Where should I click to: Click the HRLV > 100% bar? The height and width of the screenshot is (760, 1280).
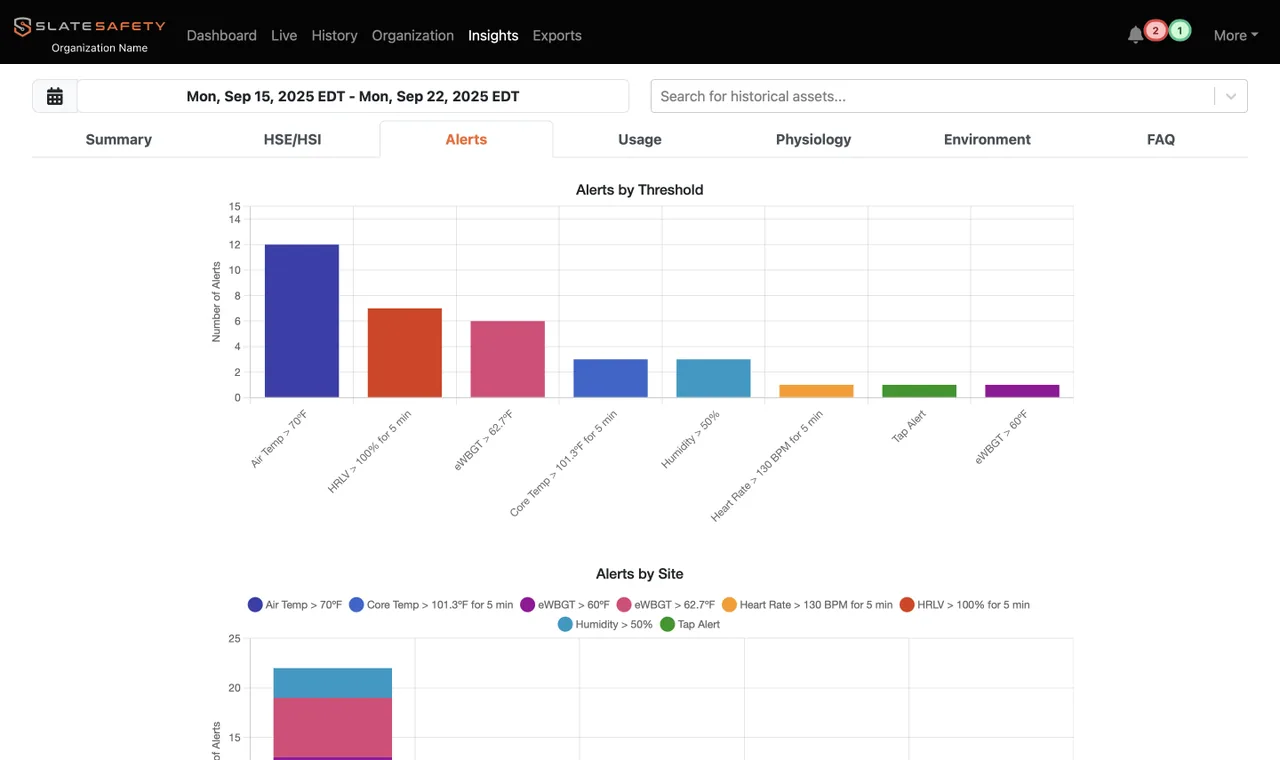405,353
